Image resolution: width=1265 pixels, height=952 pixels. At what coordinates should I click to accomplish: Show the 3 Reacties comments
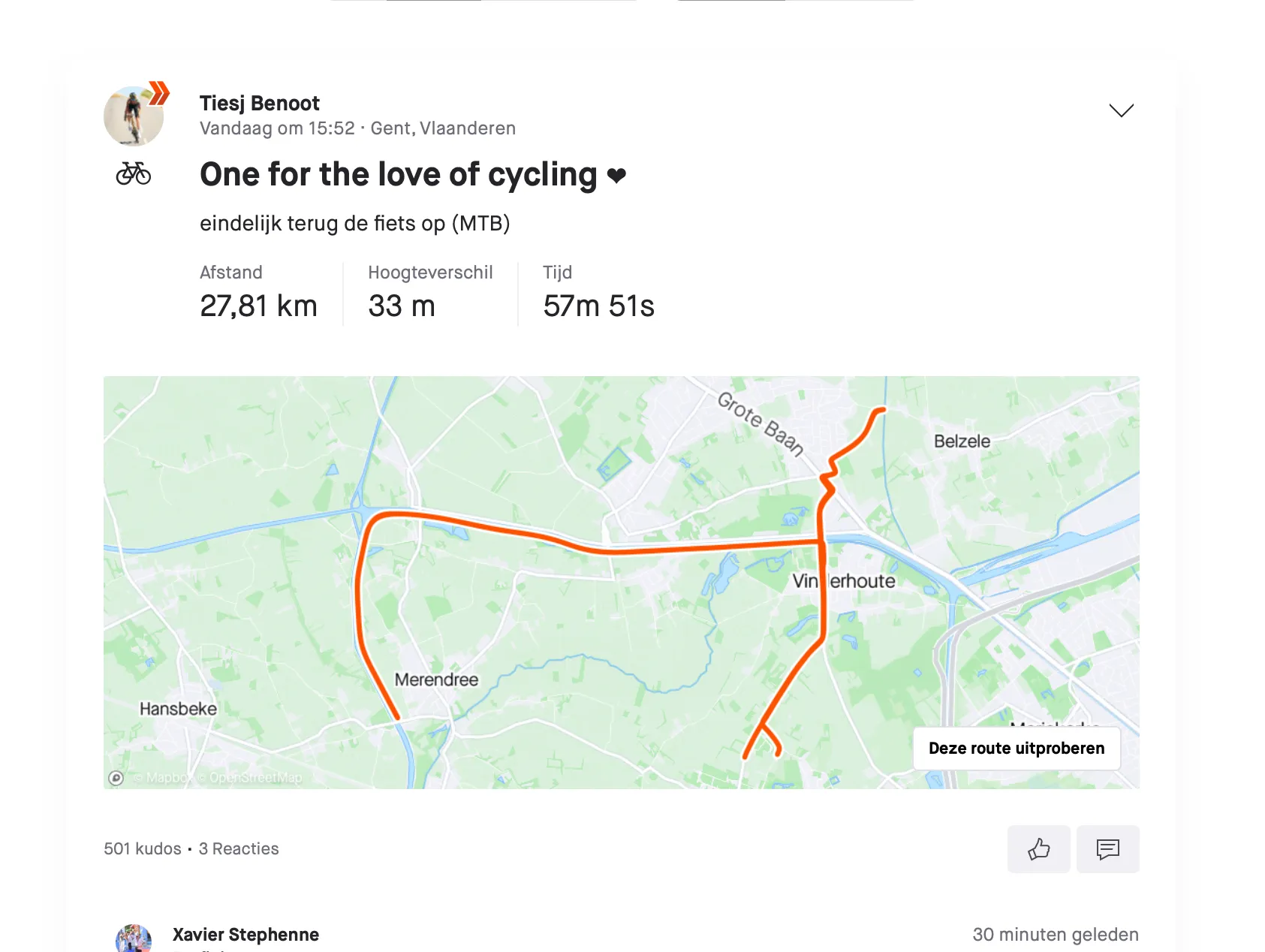point(239,848)
